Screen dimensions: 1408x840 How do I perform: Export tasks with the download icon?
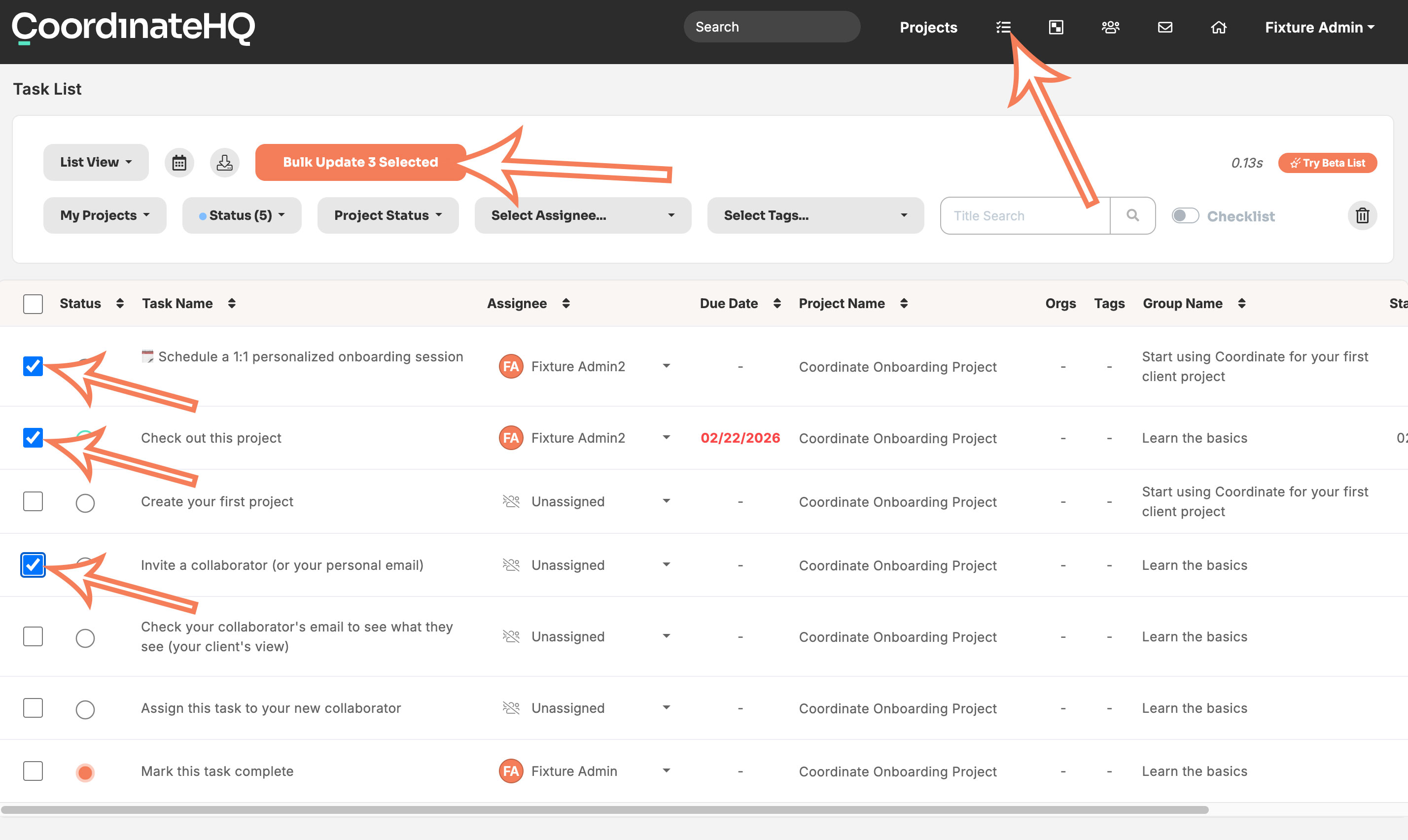225,163
